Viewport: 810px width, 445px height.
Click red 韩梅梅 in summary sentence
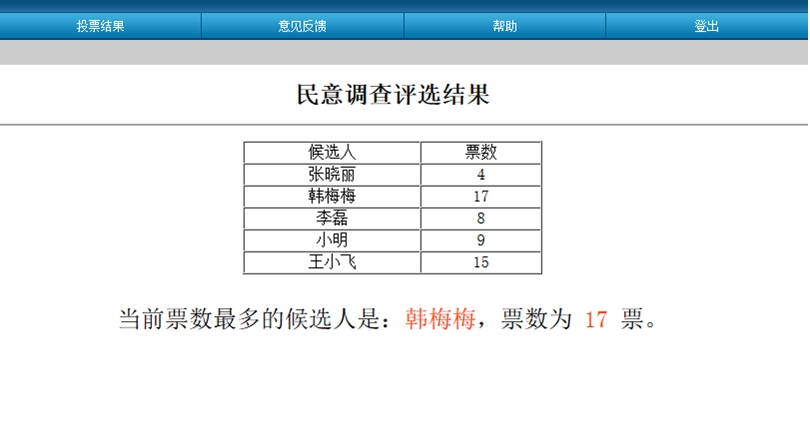440,319
